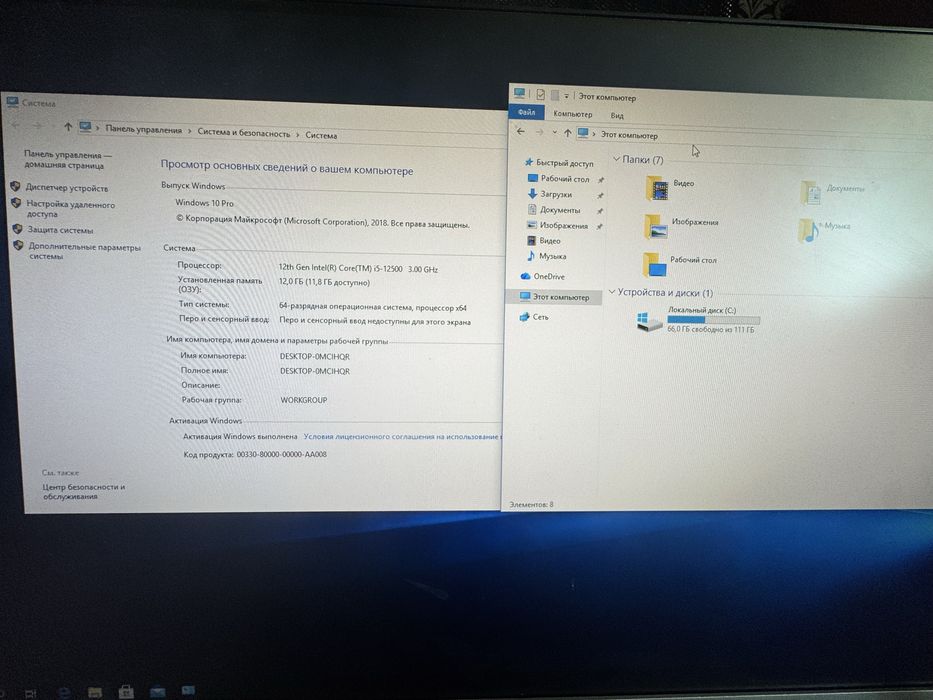Open the Компьютер ribbon tab
Screen dimensions: 933x700
point(572,114)
